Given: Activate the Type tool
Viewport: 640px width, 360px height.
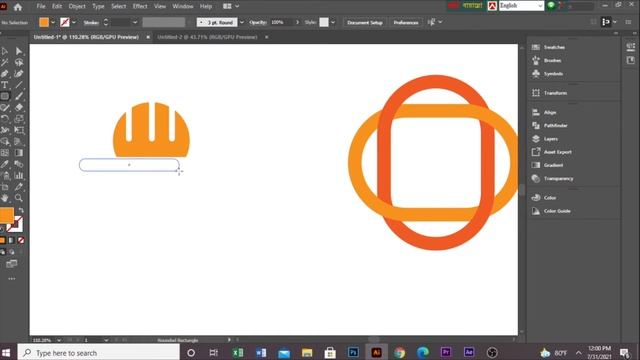Looking at the screenshot, I should (x=5, y=85).
